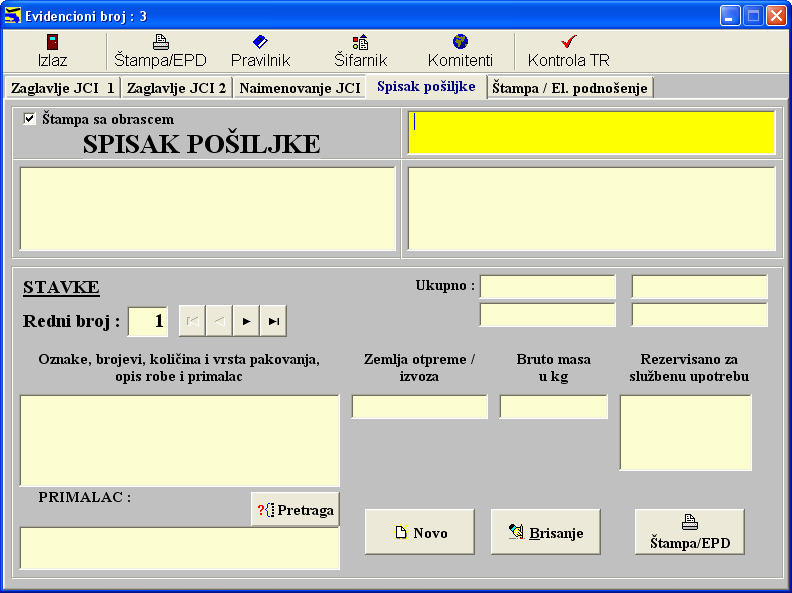Click the Brisanje delete button
The height and width of the screenshot is (593, 792).
point(546,532)
